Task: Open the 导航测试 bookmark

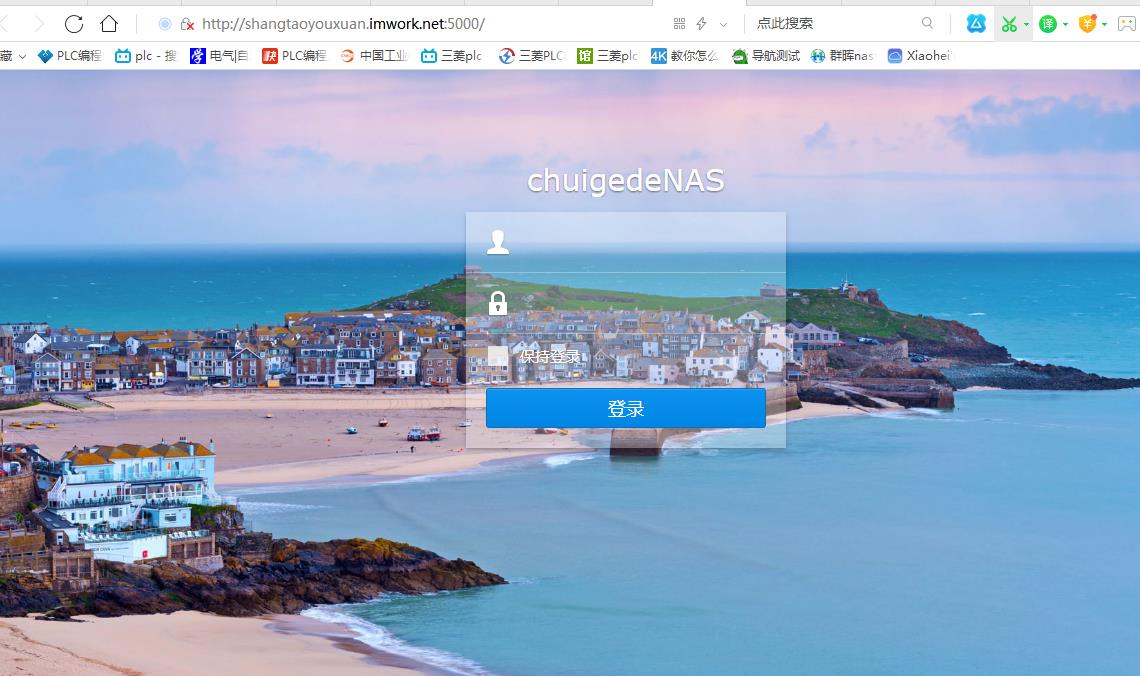Action: (766, 56)
